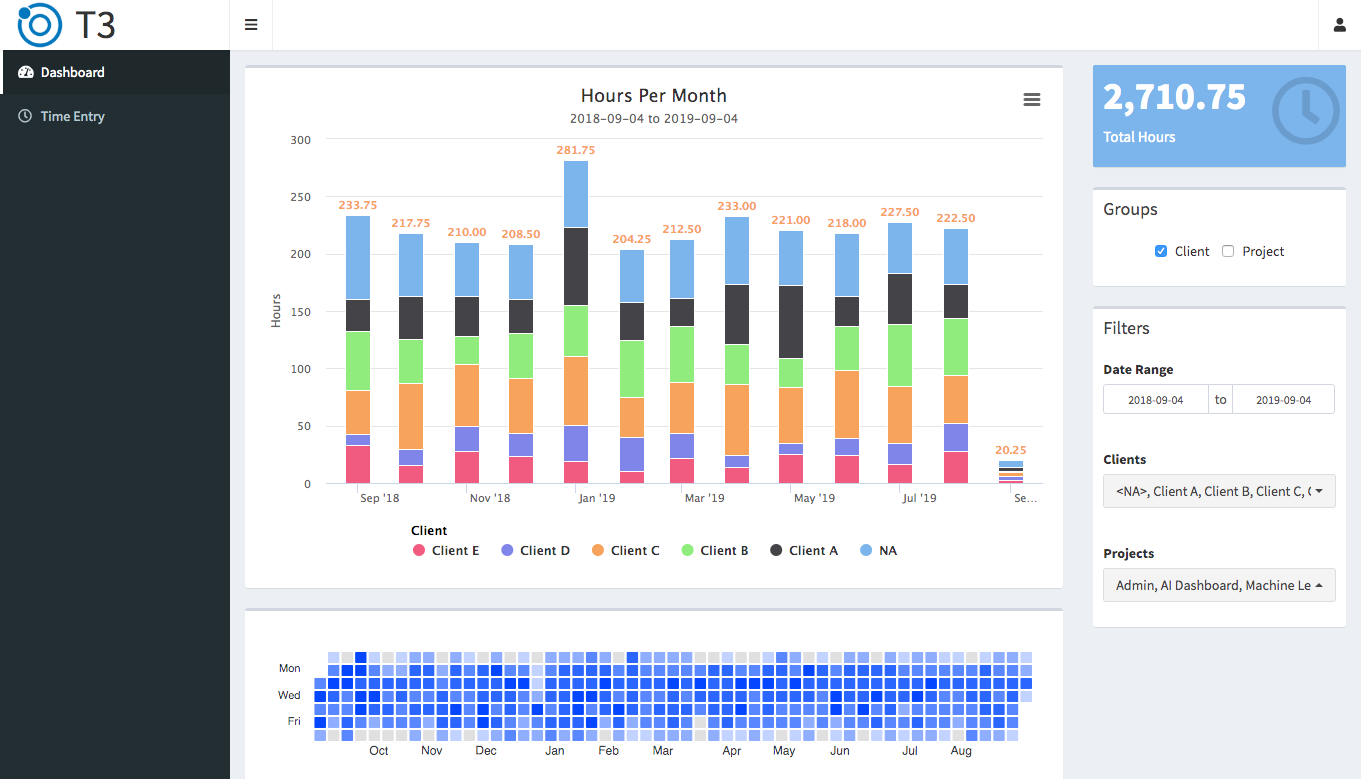Toggle Client C legend swatch
The width and height of the screenshot is (1361, 779).
coord(597,551)
